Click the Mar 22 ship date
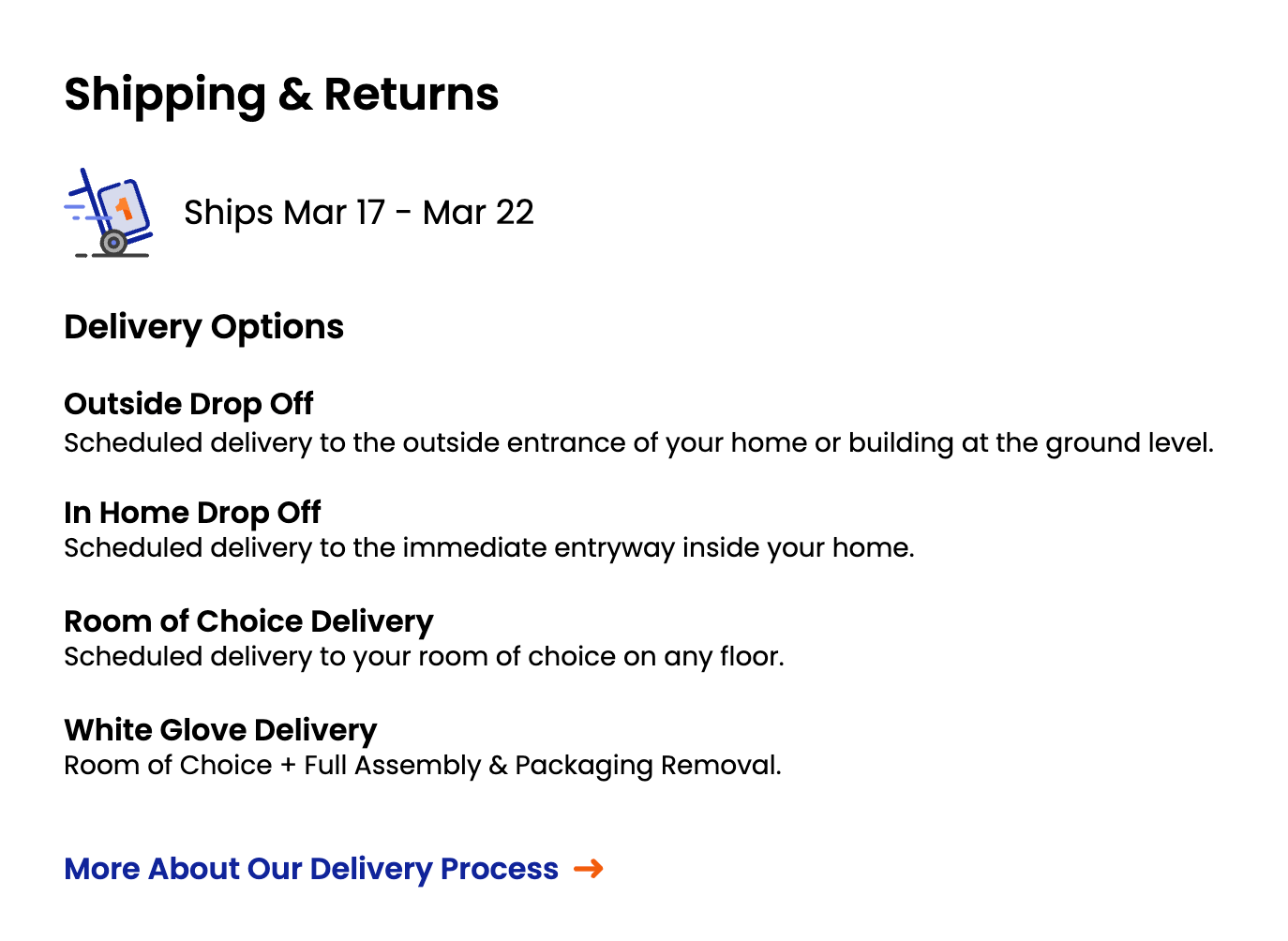The width and height of the screenshot is (1288, 941). pos(478,213)
